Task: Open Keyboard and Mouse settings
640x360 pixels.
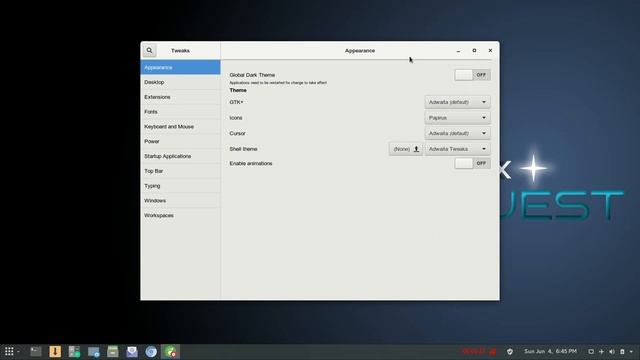Action: pyautogui.click(x=180, y=127)
